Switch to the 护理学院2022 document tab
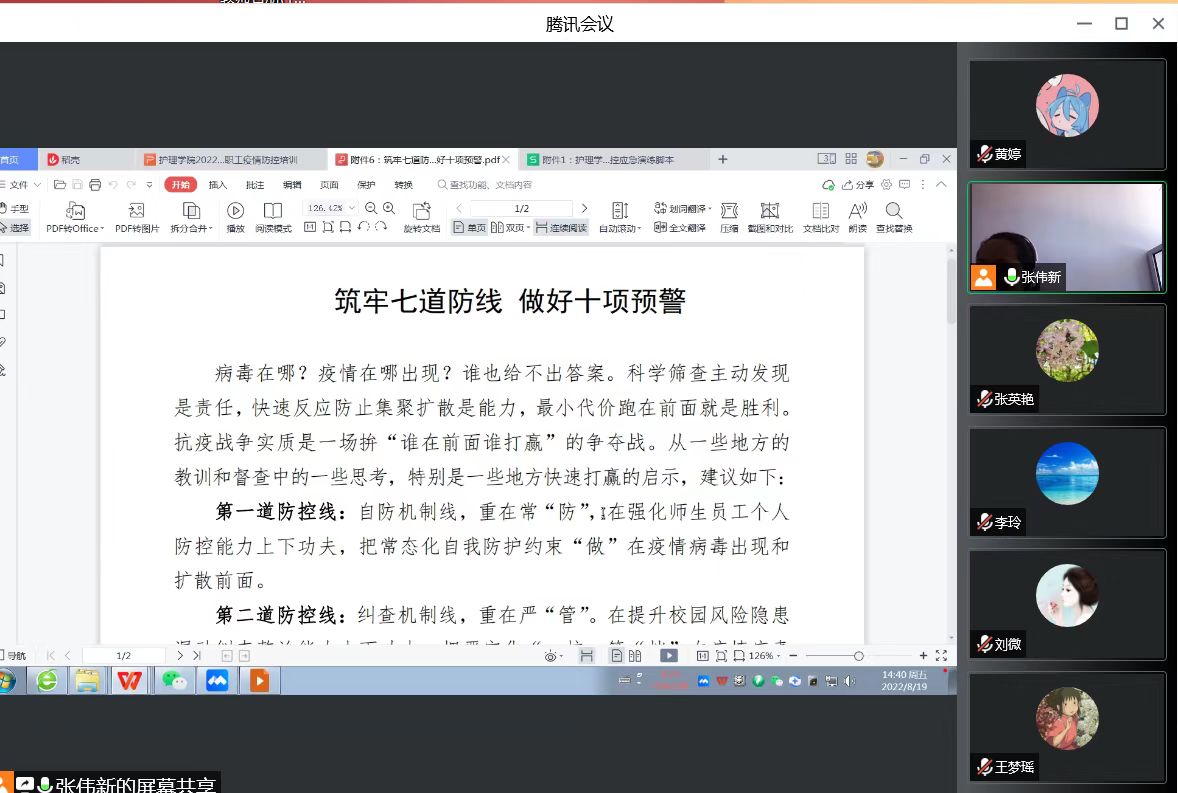This screenshot has height=793, width=1178. (x=228, y=160)
